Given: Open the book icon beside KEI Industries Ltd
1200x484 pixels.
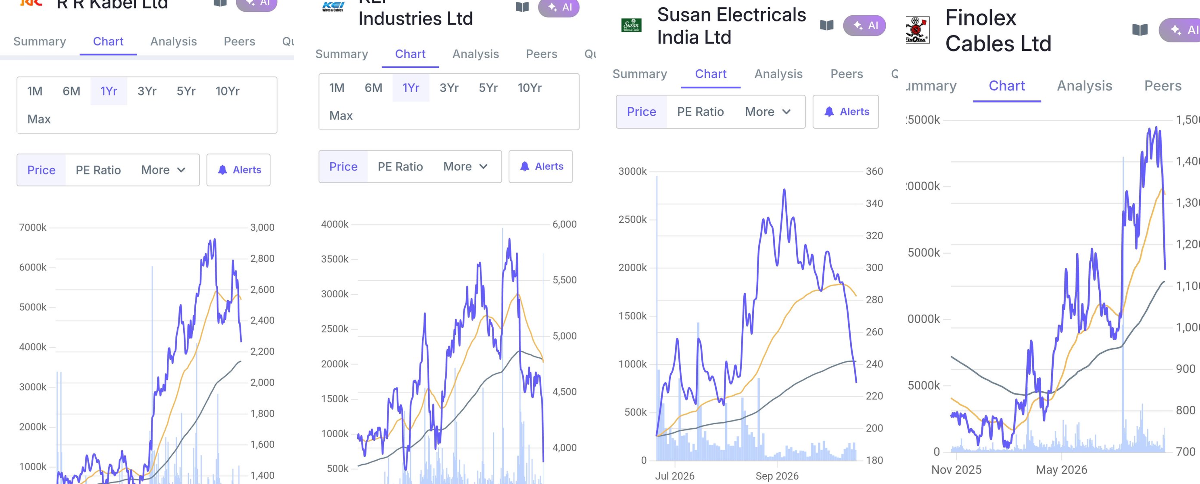Looking at the screenshot, I should coord(522,7).
